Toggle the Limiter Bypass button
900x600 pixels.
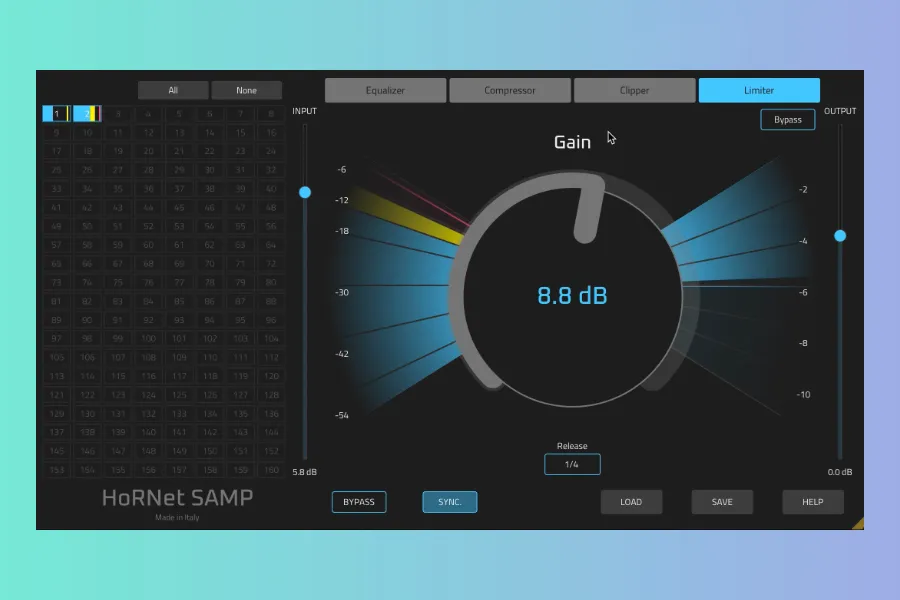click(787, 120)
